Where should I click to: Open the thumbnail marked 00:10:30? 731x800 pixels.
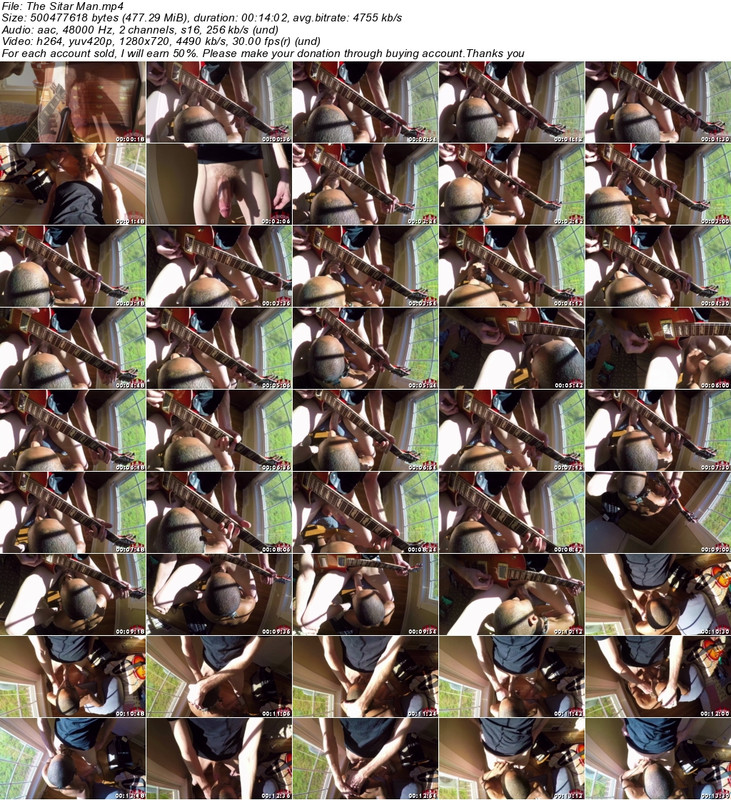[657, 594]
